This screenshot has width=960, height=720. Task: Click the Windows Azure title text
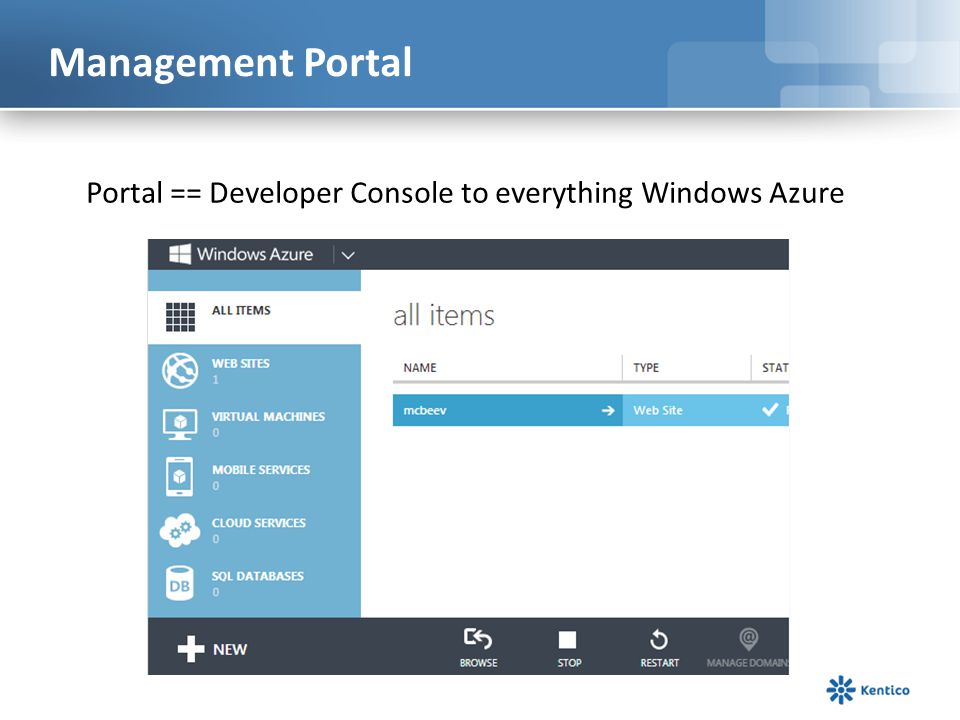255,254
